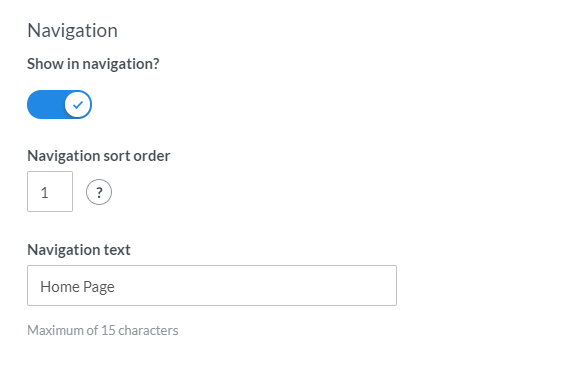Click inside the Navigation text input
575x373 pixels.
pyautogui.click(x=212, y=285)
